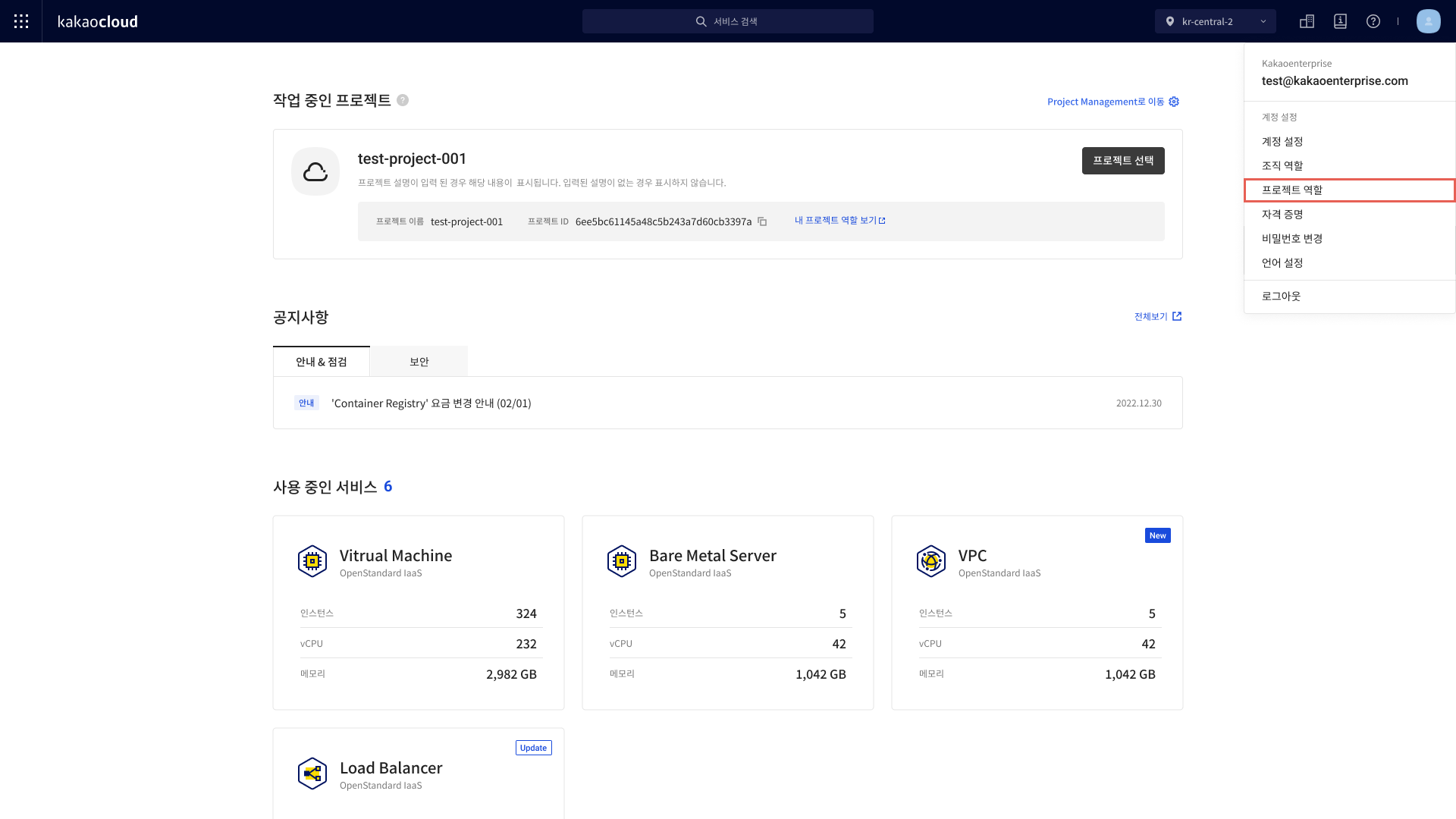Select the project ID value text
This screenshot has height=819, width=1456.
pyautogui.click(x=664, y=221)
